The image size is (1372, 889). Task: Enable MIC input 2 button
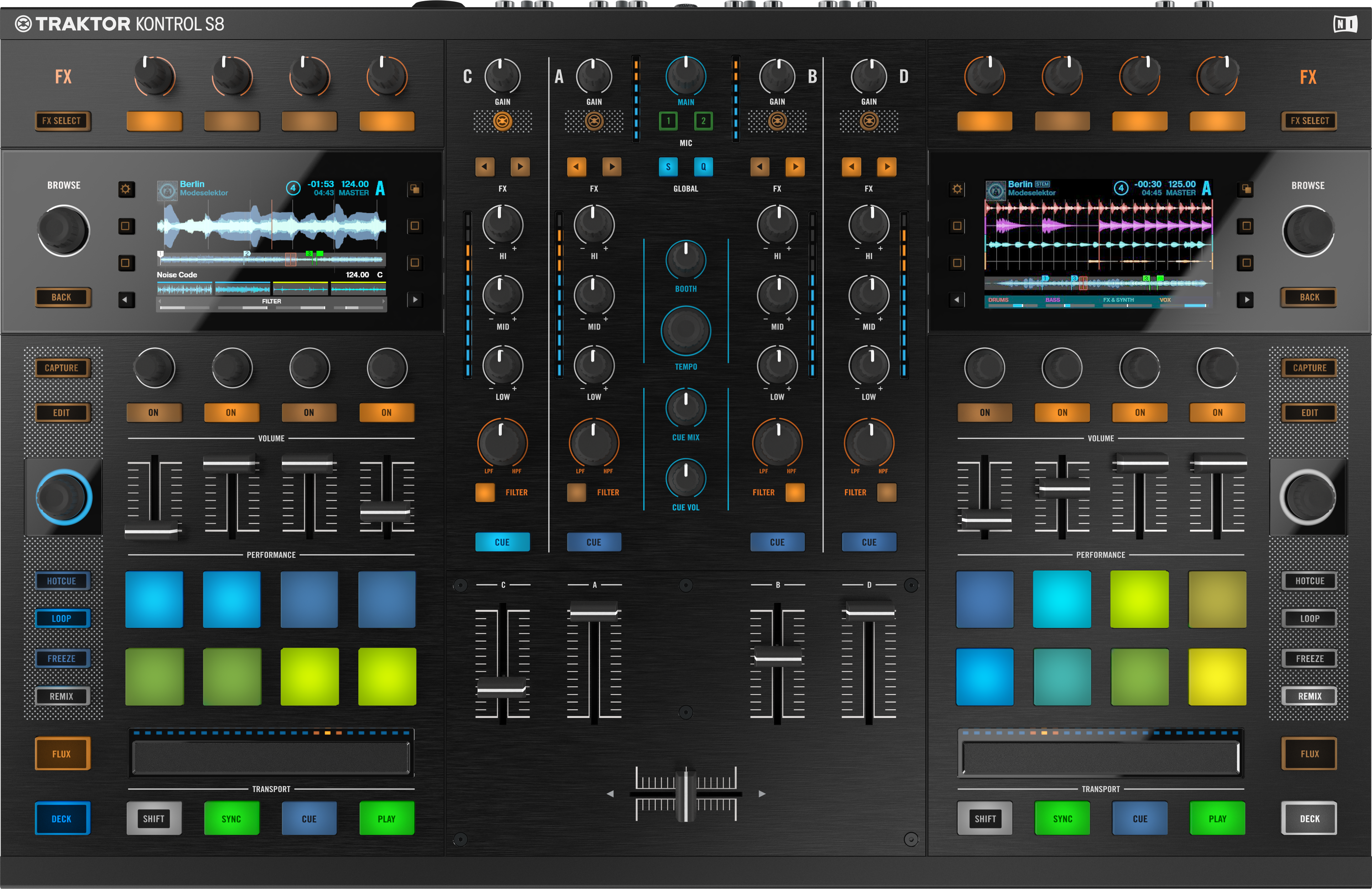coord(703,120)
